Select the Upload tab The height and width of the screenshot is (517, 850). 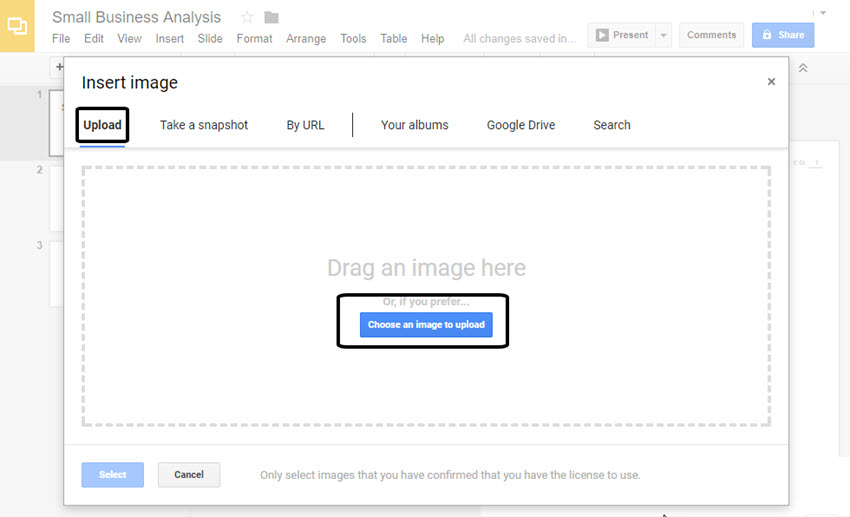point(102,125)
